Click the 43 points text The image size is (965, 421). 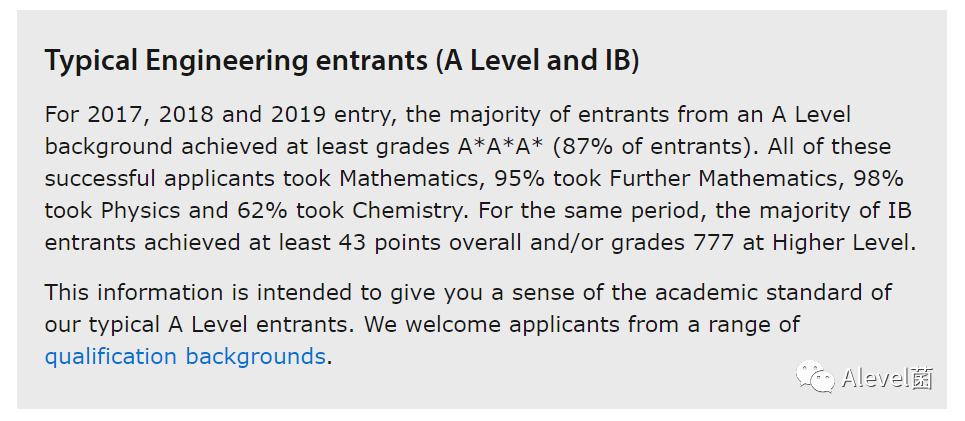(x=390, y=243)
